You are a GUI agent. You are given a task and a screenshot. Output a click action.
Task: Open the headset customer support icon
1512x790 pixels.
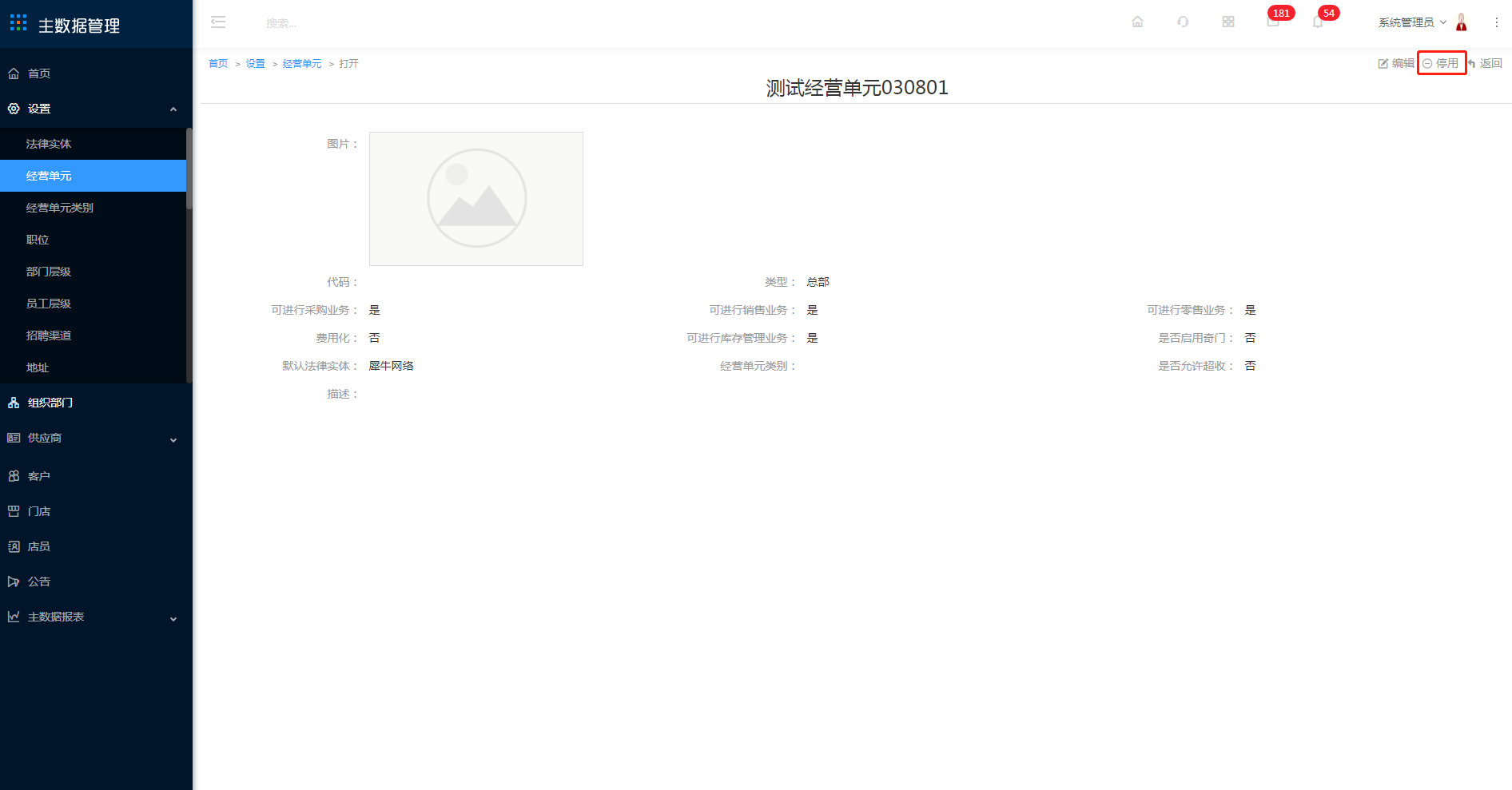pos(1183,22)
